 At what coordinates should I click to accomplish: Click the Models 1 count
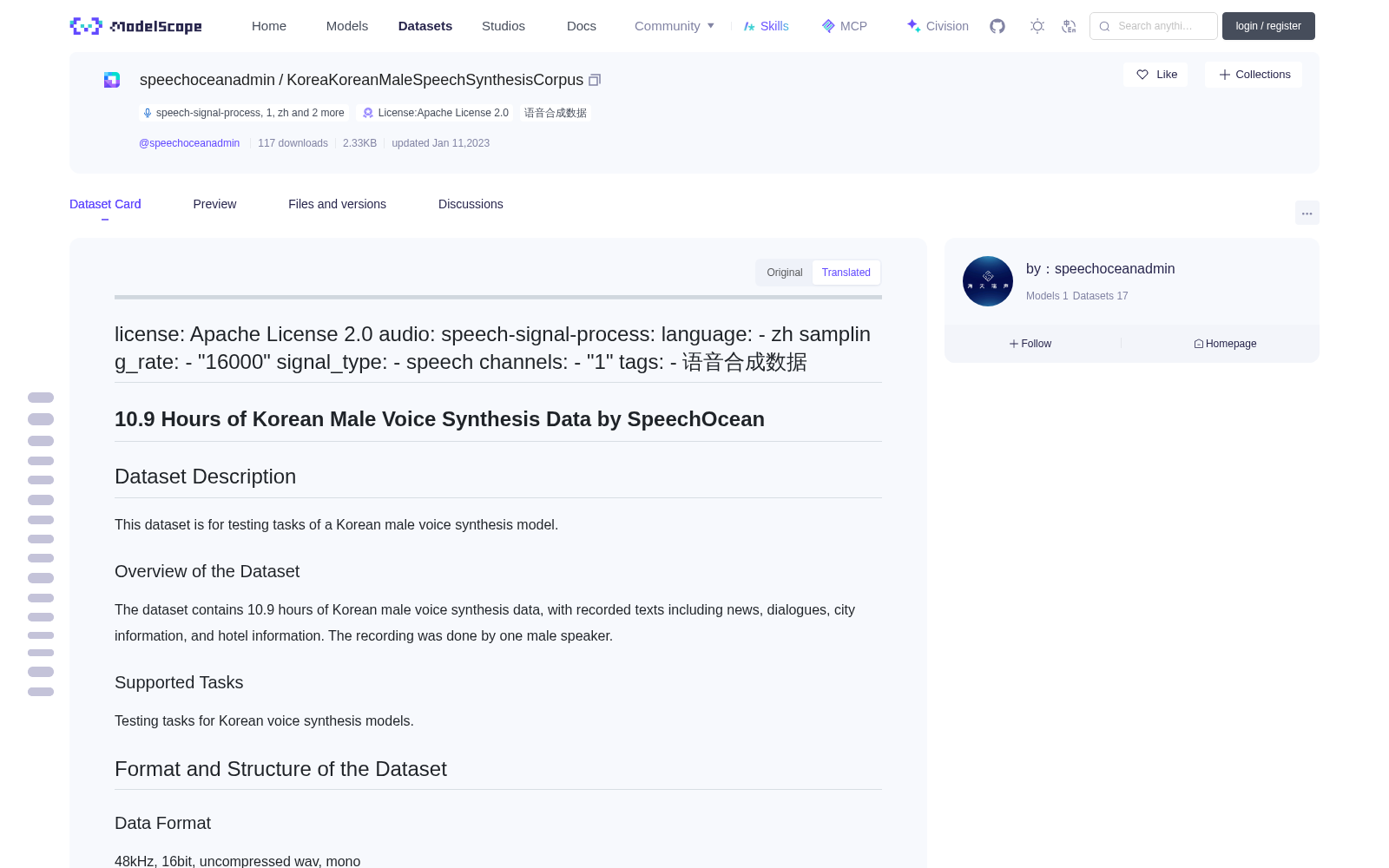tap(1047, 296)
